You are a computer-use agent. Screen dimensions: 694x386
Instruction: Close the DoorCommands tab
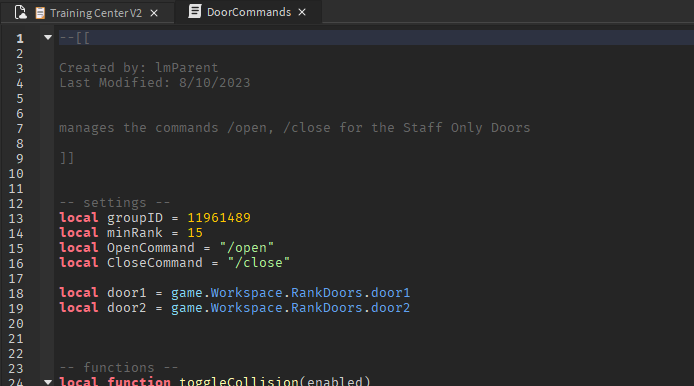click(x=302, y=12)
